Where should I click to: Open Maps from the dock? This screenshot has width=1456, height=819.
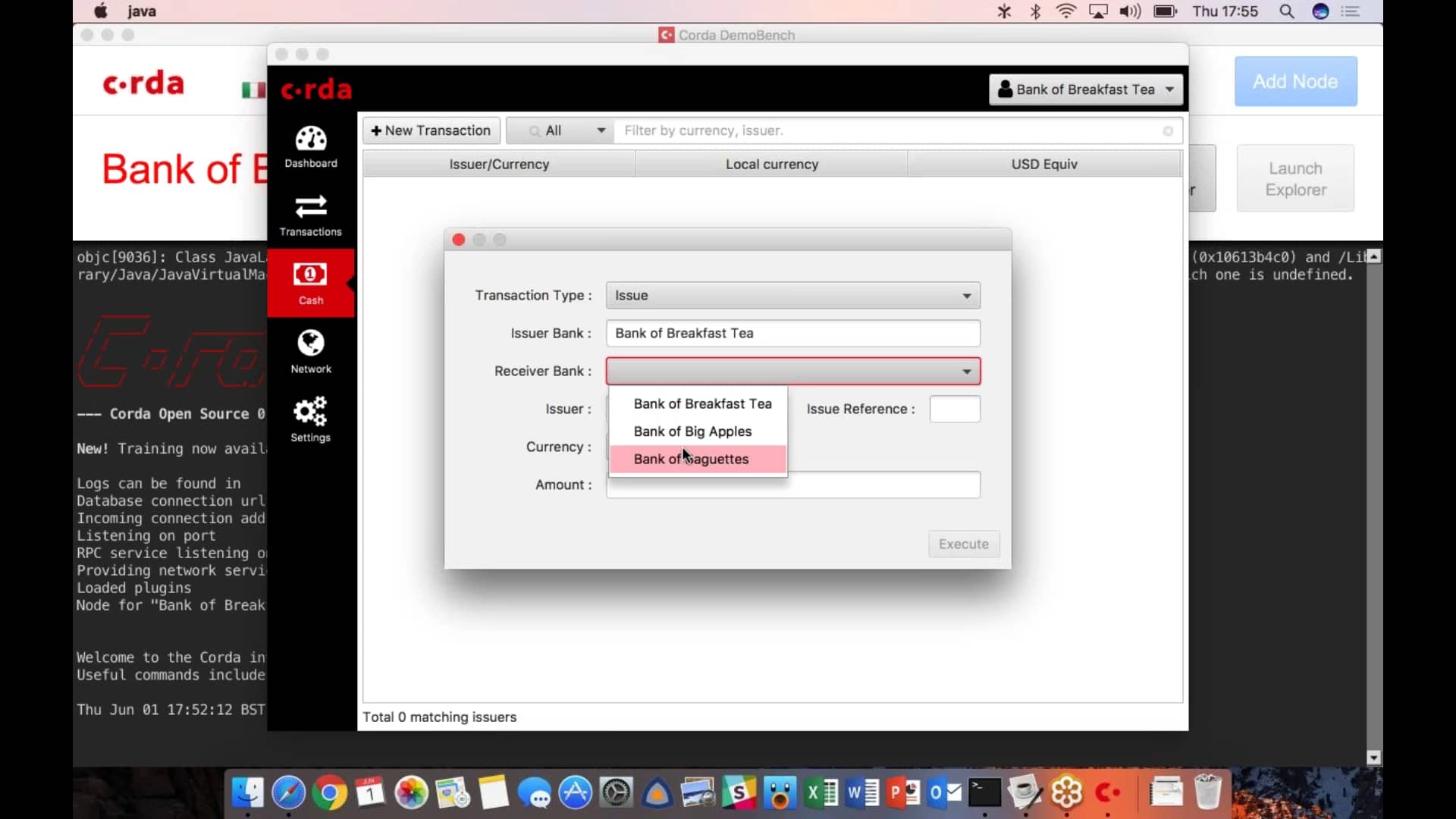(453, 793)
